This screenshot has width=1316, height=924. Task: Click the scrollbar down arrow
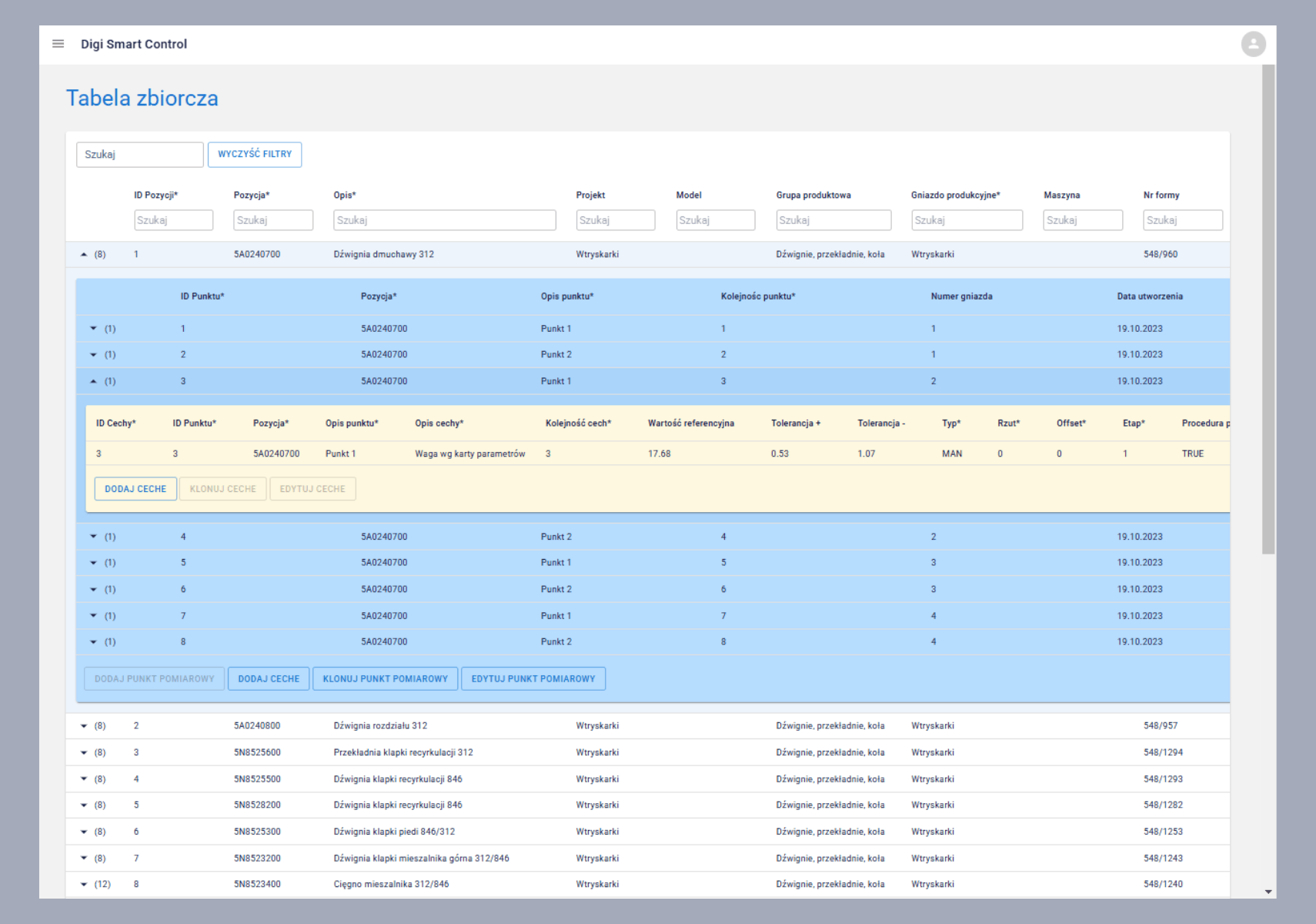coord(1268,892)
